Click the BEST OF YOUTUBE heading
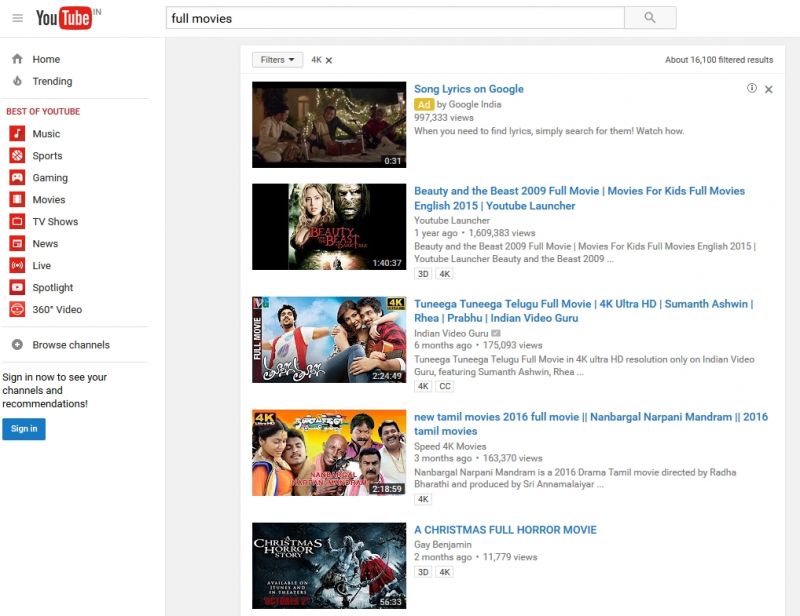 coord(43,111)
